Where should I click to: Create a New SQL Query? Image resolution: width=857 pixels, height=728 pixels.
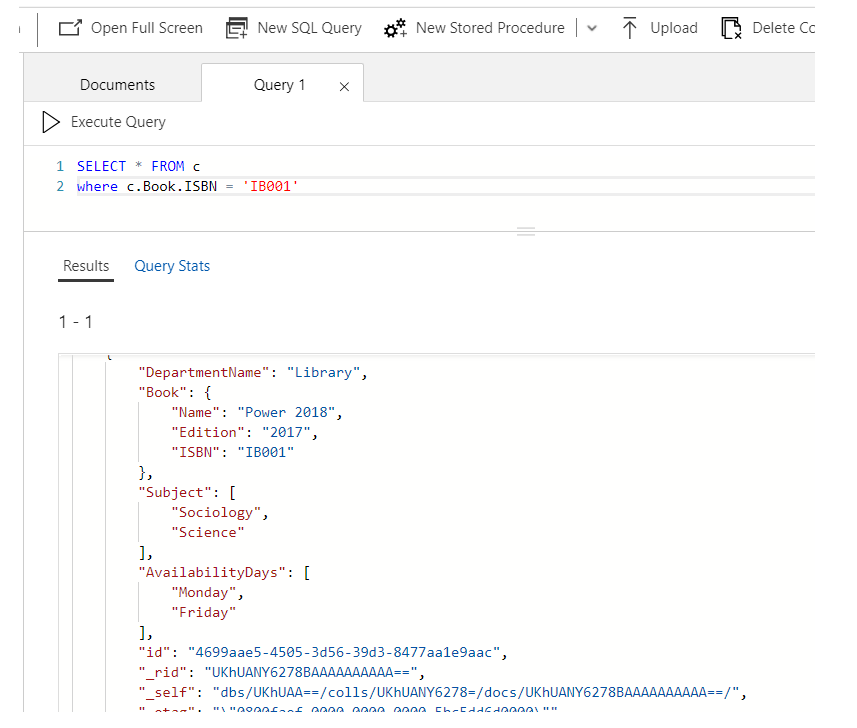293,28
